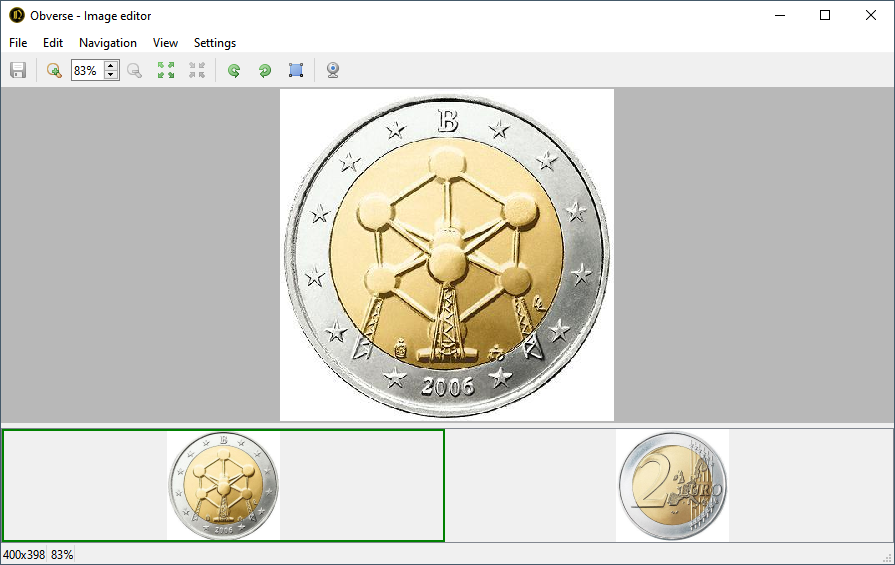This screenshot has height=565, width=895.
Task: Click the main Atomium coin image
Action: tap(447, 255)
